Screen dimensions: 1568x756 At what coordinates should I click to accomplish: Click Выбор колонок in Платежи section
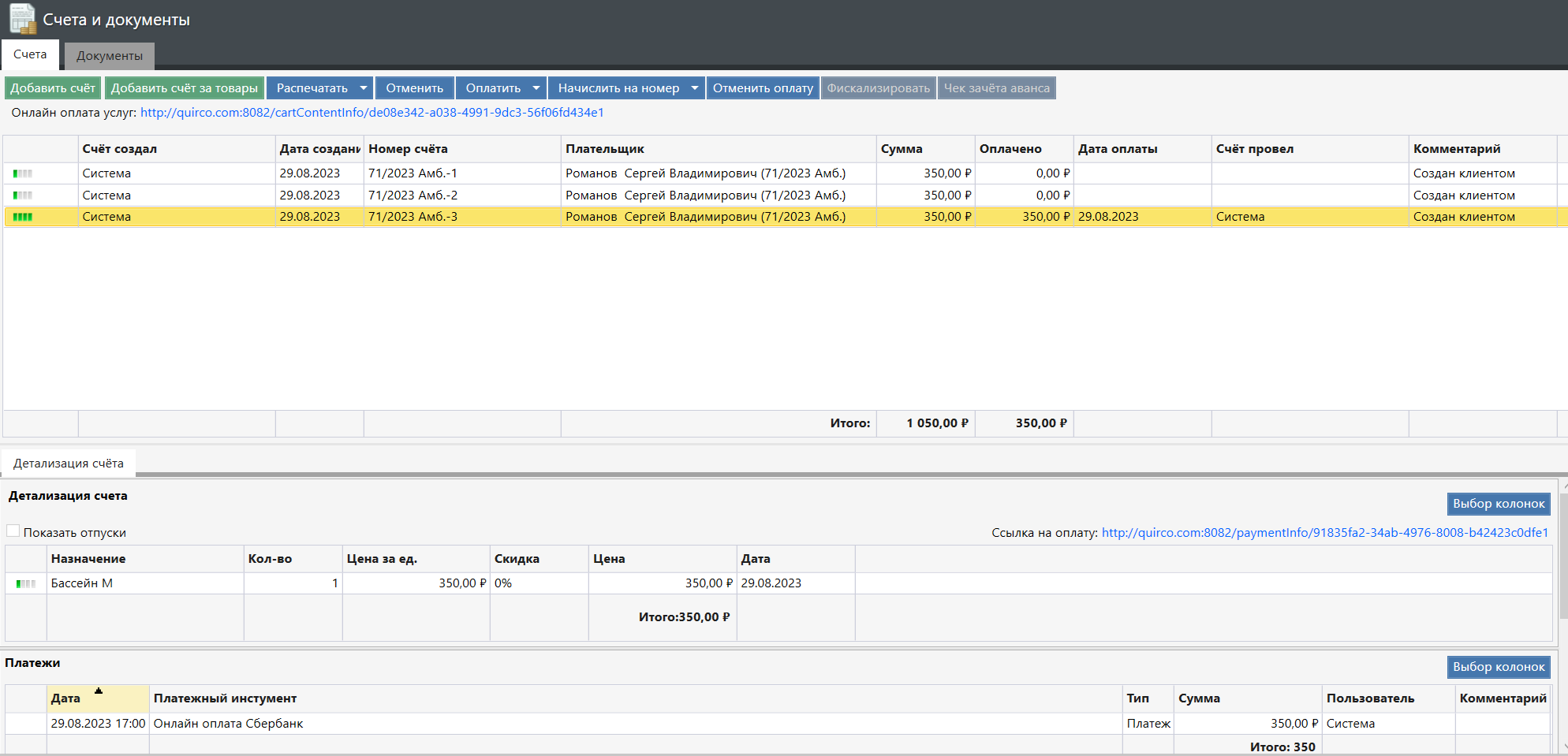pyautogui.click(x=1498, y=667)
